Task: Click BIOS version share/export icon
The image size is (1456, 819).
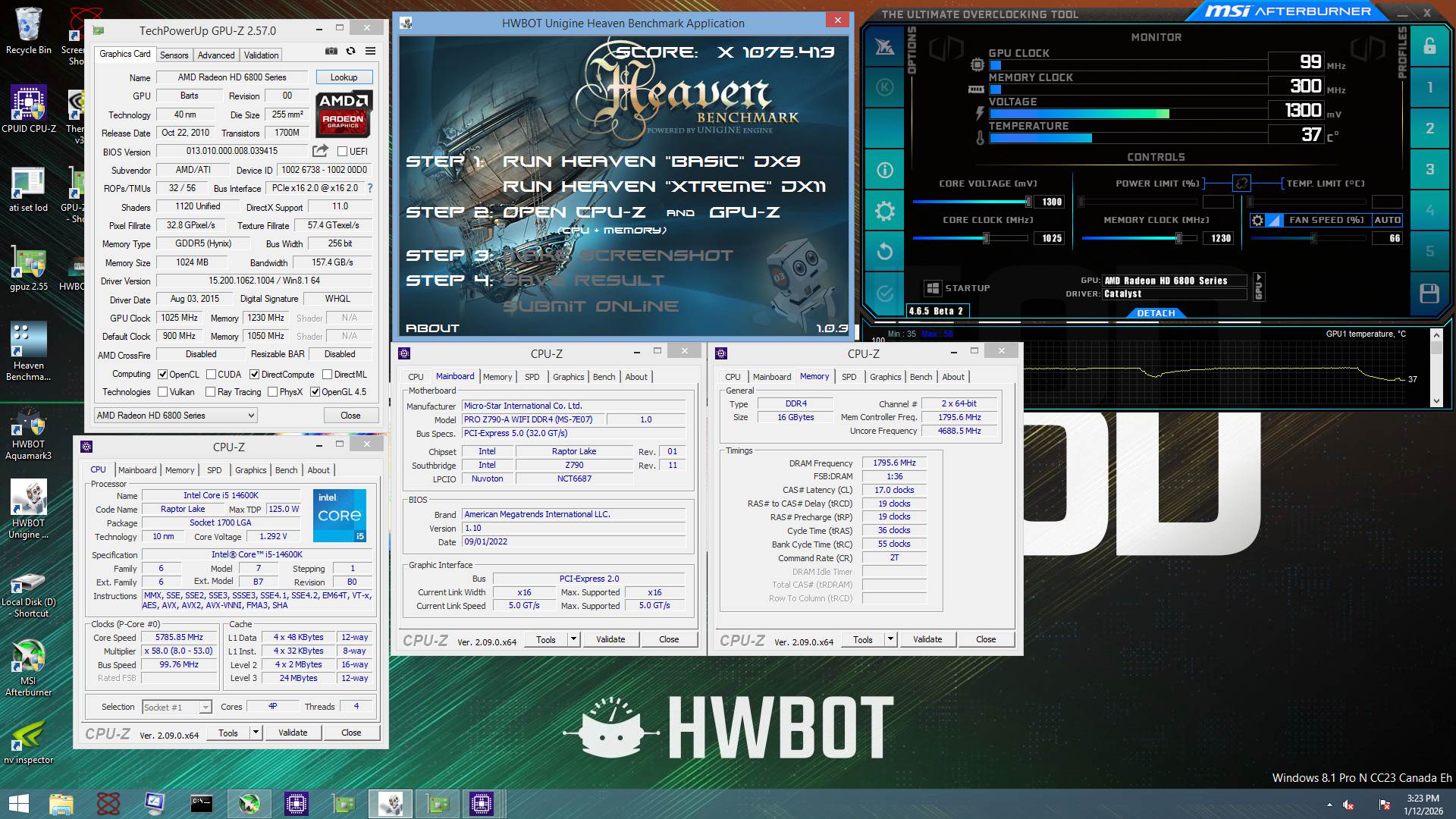Action: coord(320,151)
